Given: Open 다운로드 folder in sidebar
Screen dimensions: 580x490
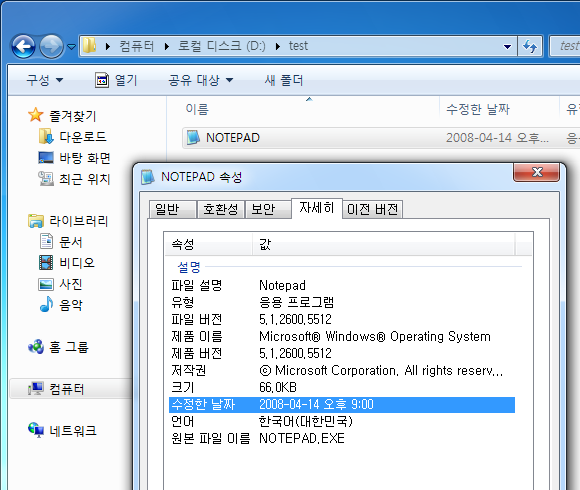Looking at the screenshot, I should coord(72,137).
